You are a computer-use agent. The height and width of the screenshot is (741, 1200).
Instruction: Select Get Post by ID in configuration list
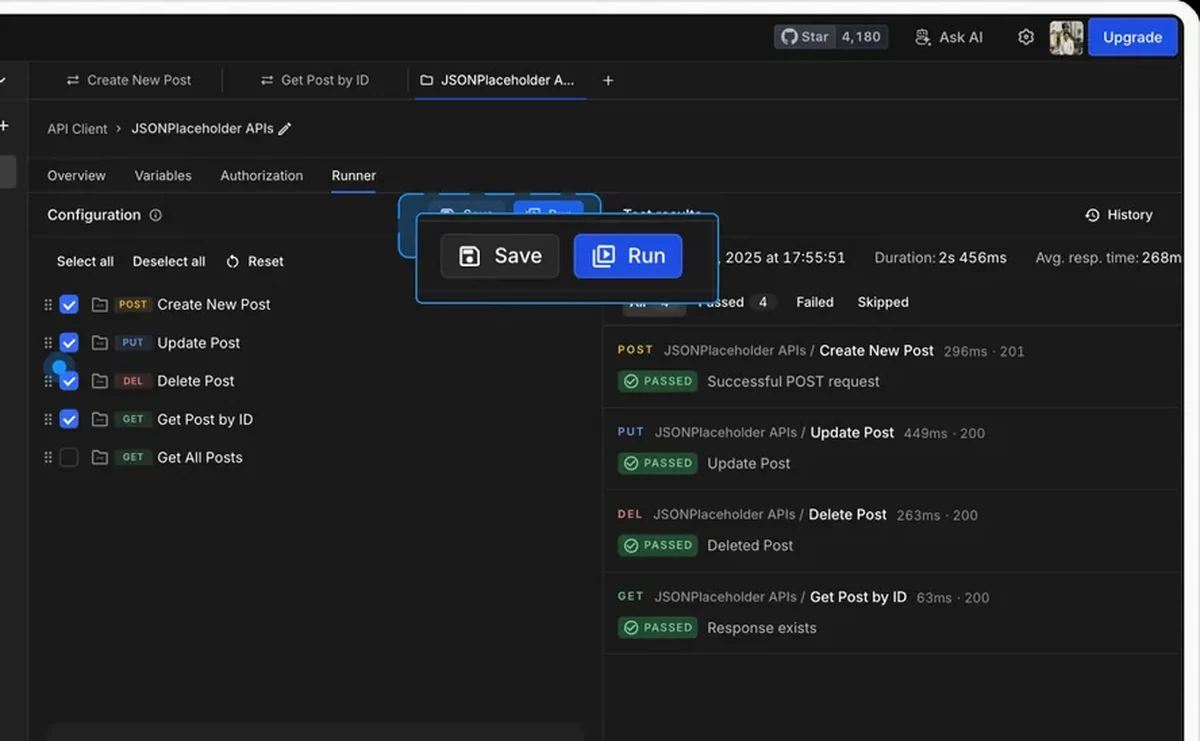coord(205,419)
